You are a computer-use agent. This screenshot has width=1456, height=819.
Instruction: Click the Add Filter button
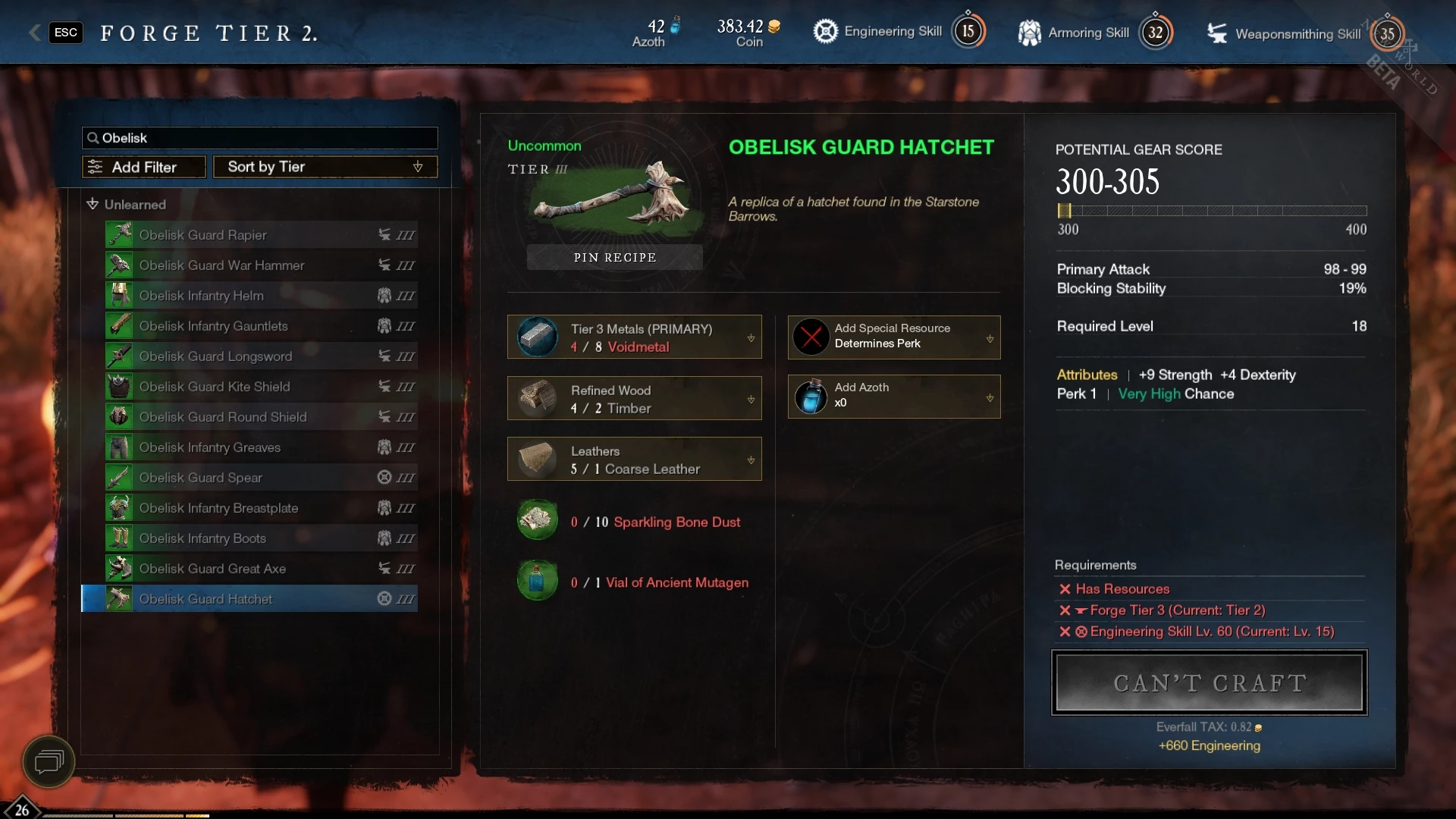coord(144,167)
